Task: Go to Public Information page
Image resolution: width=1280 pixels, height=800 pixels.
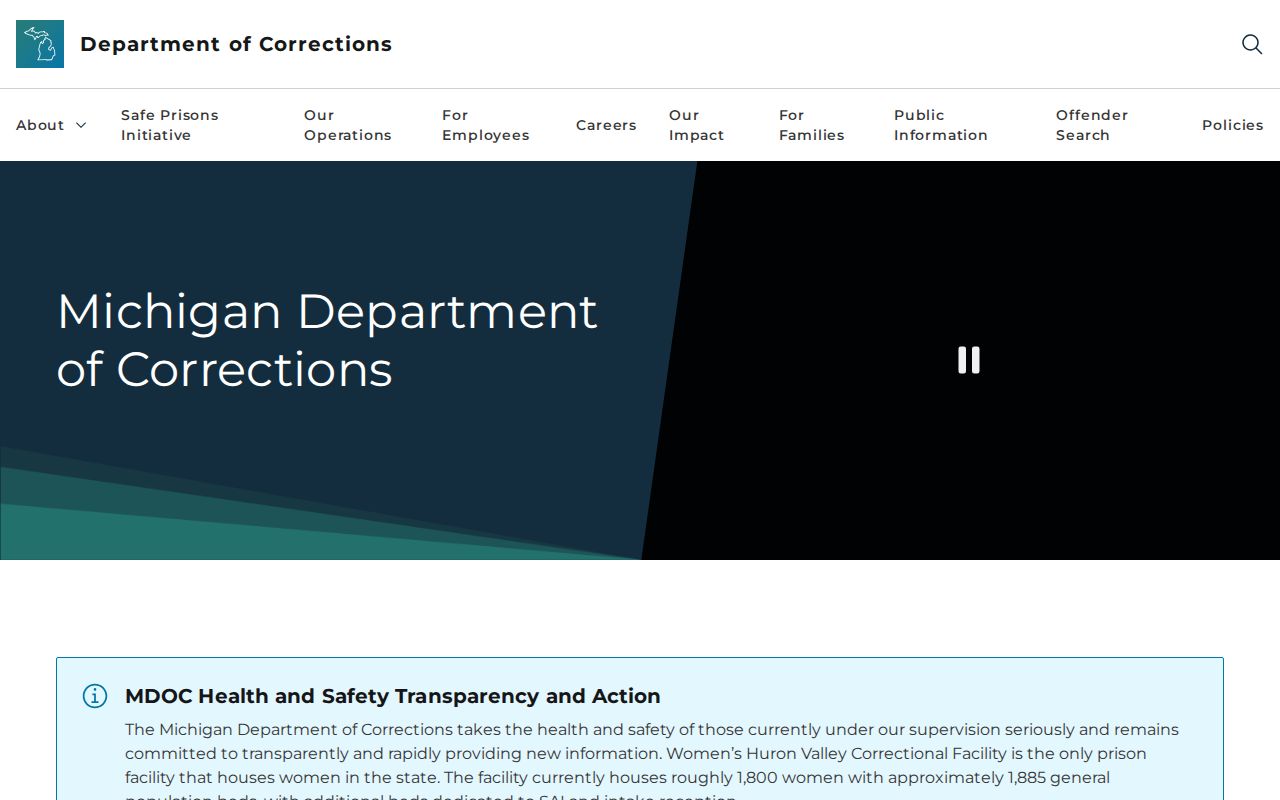Action: [x=941, y=125]
